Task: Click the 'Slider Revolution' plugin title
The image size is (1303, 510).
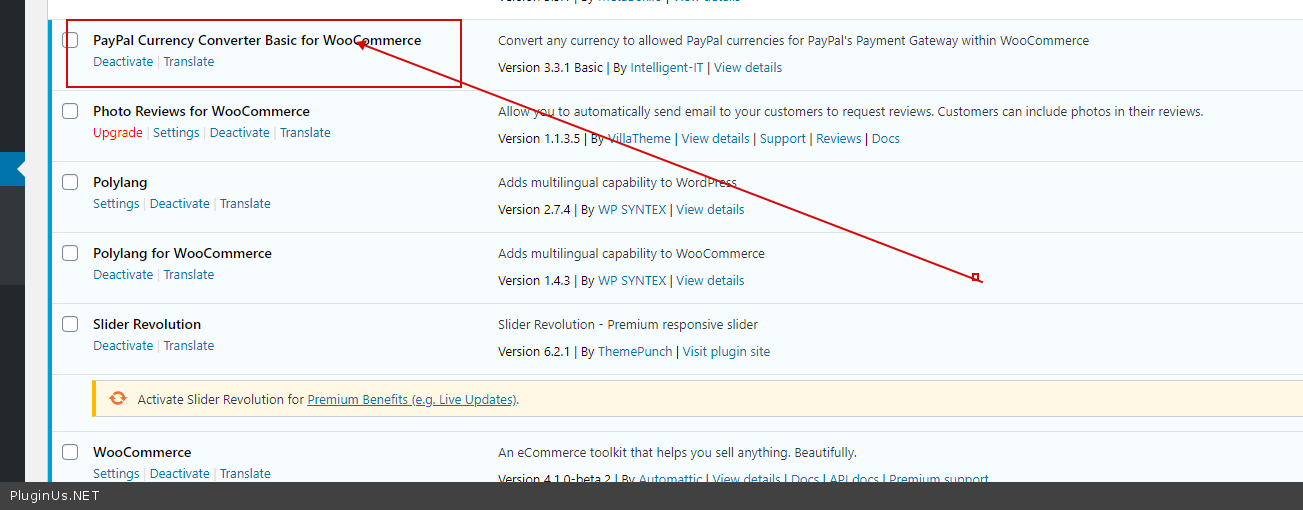Action: (x=147, y=324)
